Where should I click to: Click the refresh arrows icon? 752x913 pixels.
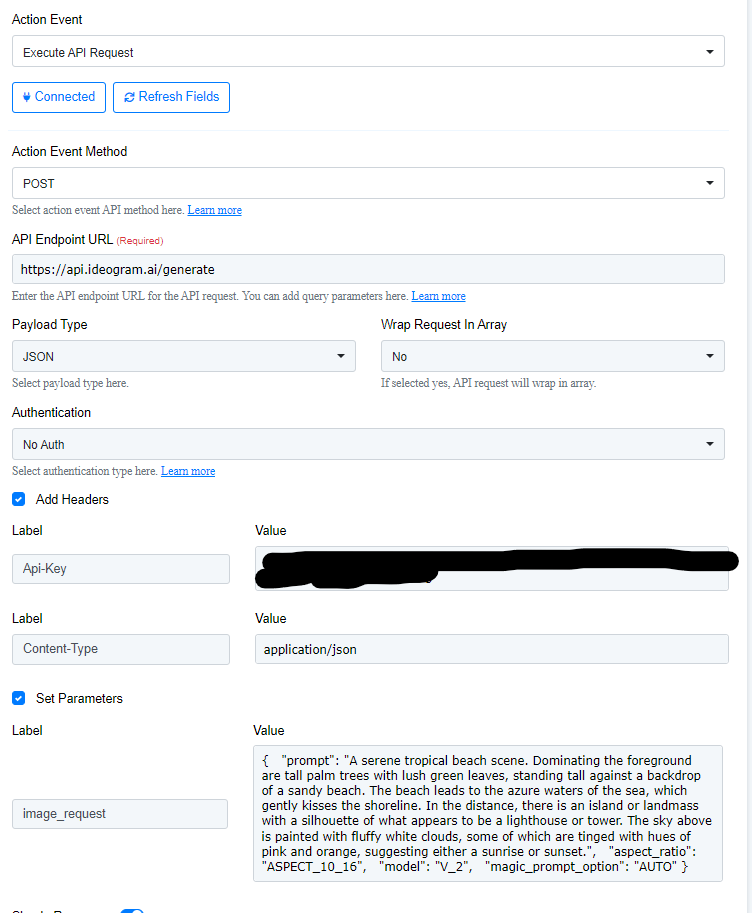pyautogui.click(x=129, y=97)
